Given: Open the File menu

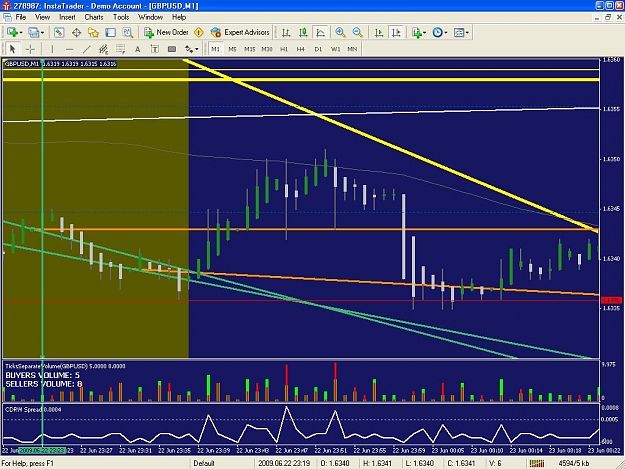Looking at the screenshot, I should (21, 17).
